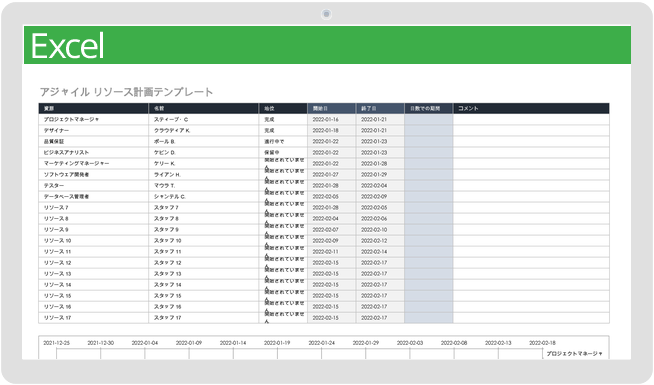The image size is (654, 385).
Task: Click the プロジェクトマネージャ resource cell
Action: [93, 119]
